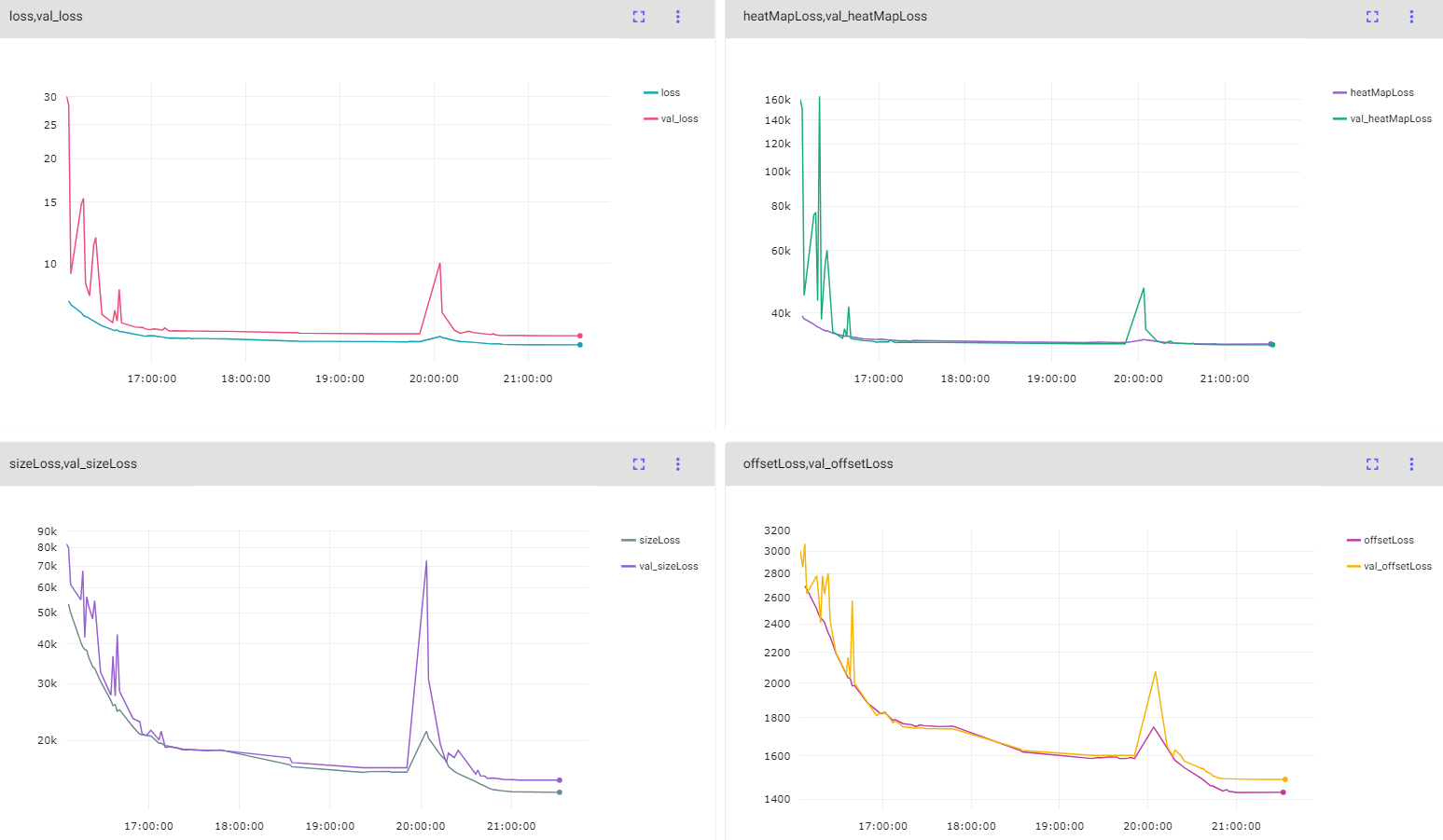This screenshot has width=1443, height=840.
Task: Open the loss,val_loss panel three-dot menu
Action: pyautogui.click(x=678, y=17)
